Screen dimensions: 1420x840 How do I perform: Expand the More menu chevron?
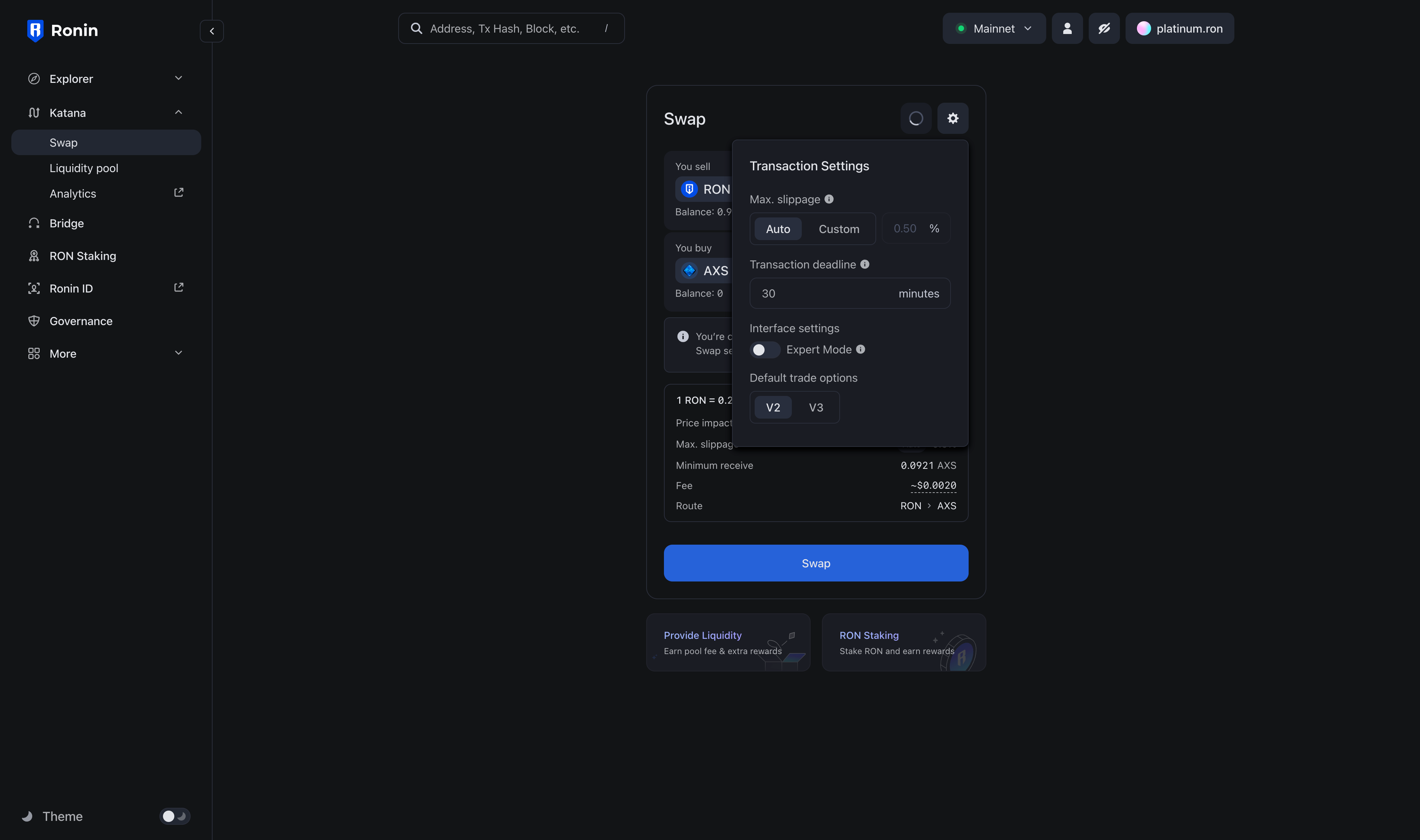click(178, 353)
